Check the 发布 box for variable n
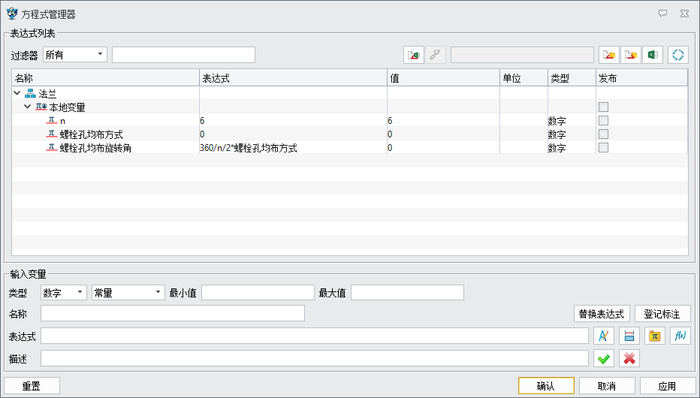Viewport: 700px width, 398px height. pyautogui.click(x=604, y=120)
